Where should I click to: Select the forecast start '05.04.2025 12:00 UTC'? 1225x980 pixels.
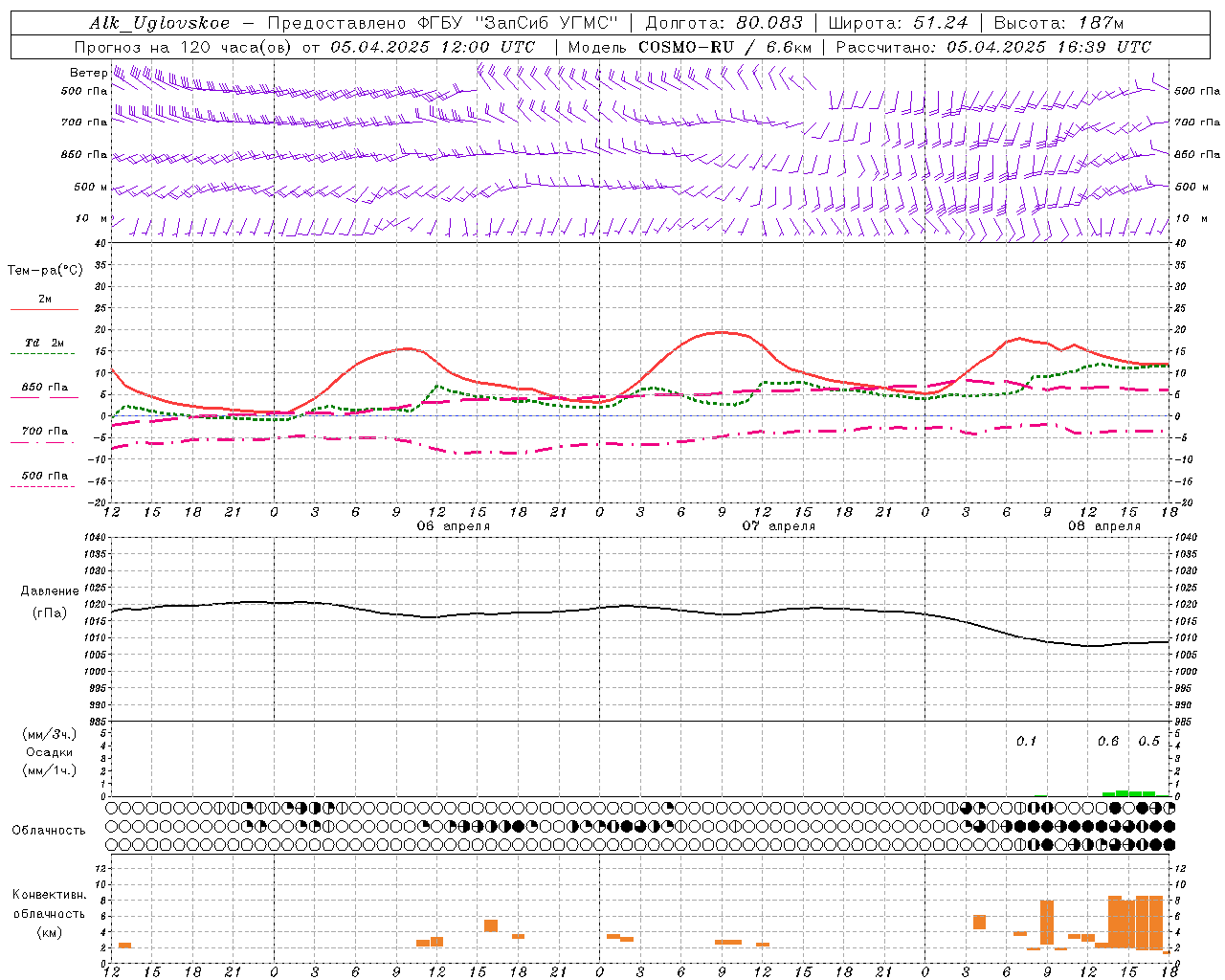coord(433,47)
